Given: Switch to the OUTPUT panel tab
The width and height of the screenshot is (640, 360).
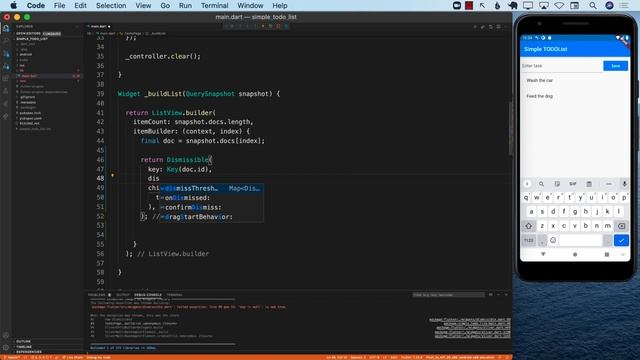Looking at the screenshot, I should click(122, 295).
